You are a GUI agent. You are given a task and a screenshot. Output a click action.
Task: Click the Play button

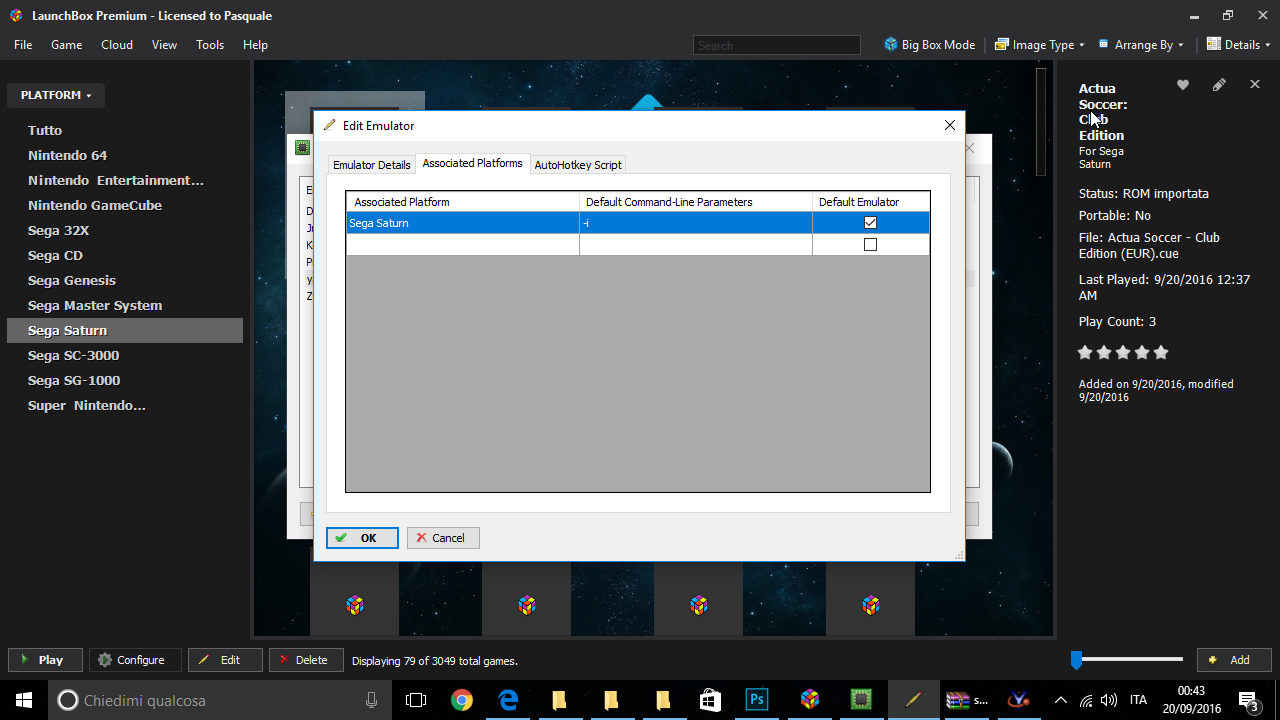click(45, 660)
